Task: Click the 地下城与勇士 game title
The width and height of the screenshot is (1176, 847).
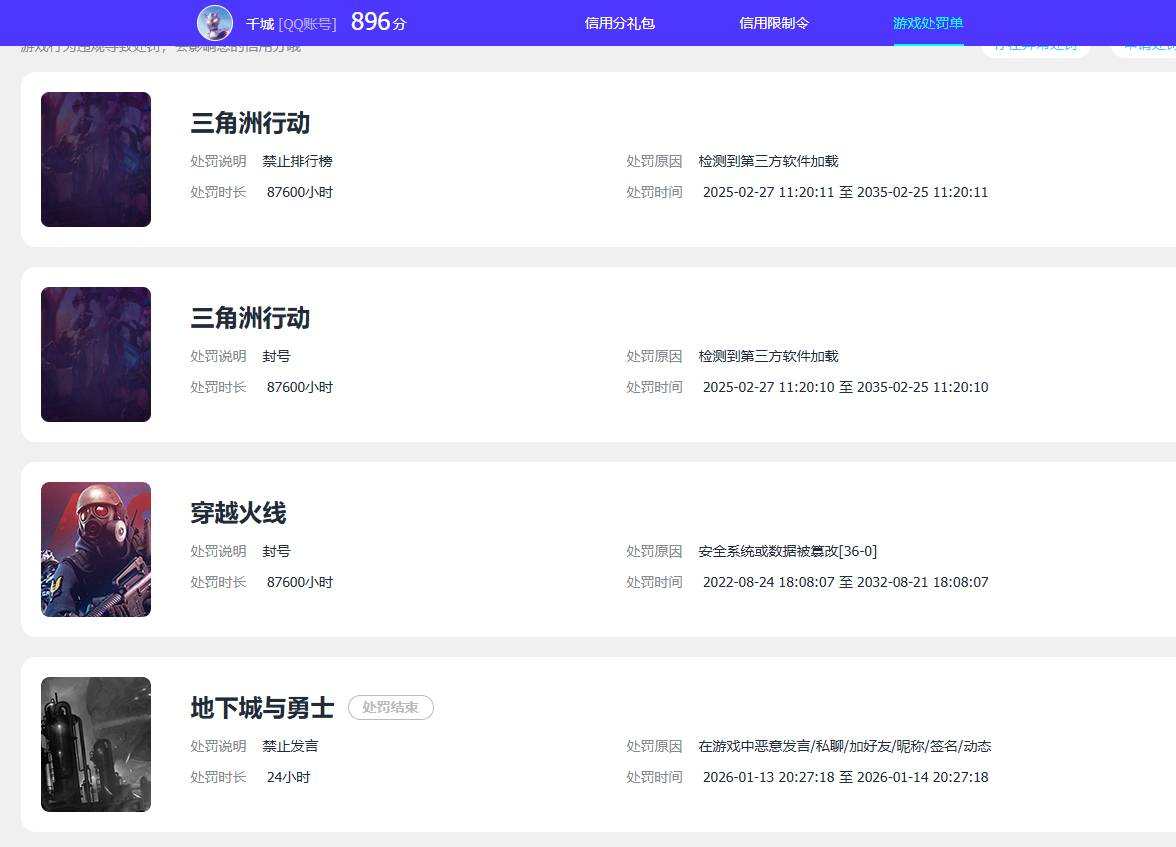Action: [262, 707]
